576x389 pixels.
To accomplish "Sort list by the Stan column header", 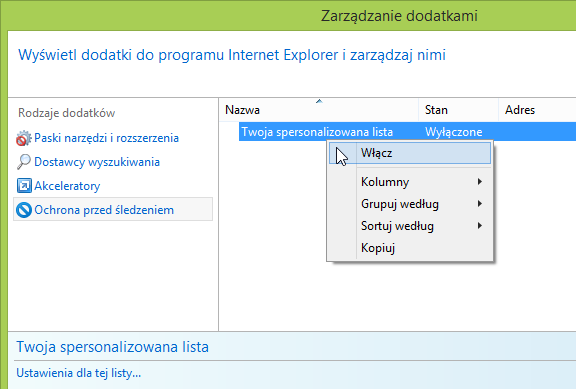I will (458, 109).
